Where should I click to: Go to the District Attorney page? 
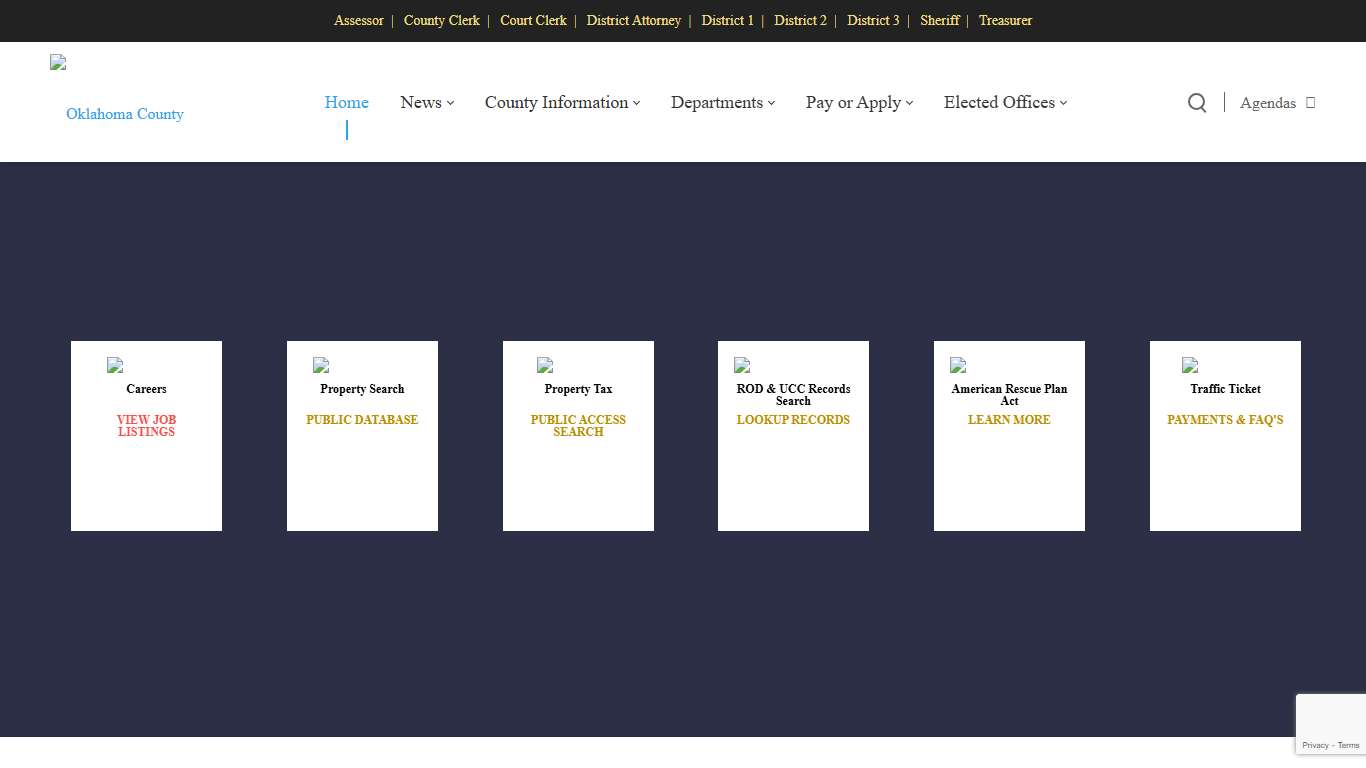[x=633, y=21]
